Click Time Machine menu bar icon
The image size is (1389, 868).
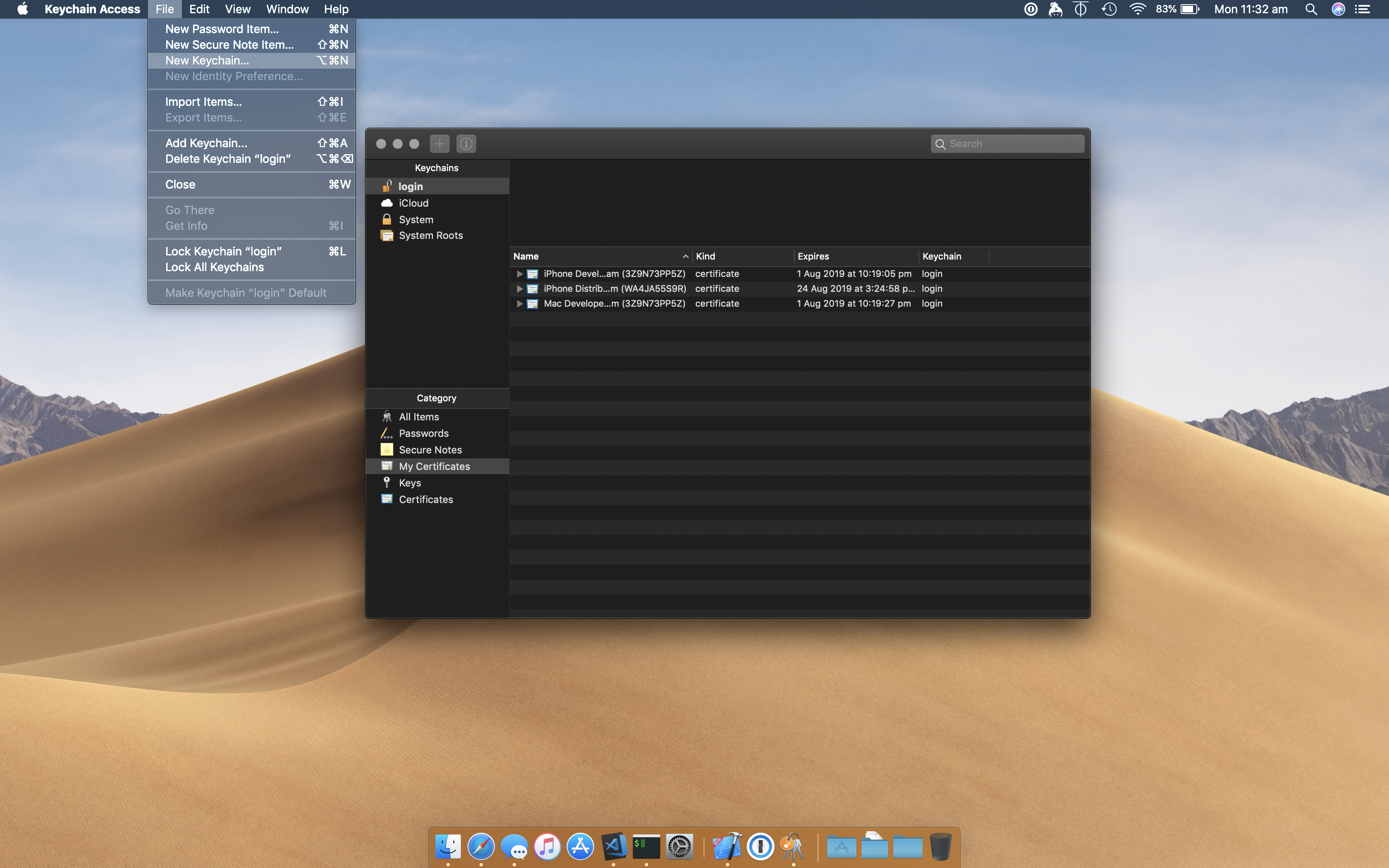[1109, 9]
